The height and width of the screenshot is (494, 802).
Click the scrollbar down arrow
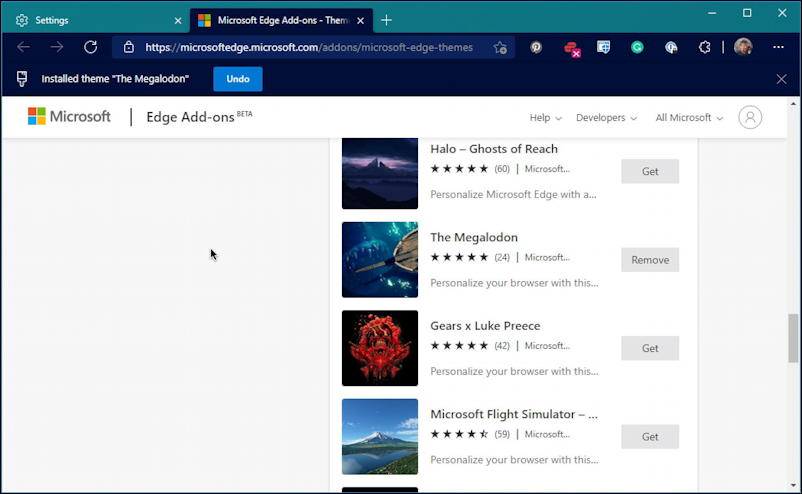pos(793,485)
